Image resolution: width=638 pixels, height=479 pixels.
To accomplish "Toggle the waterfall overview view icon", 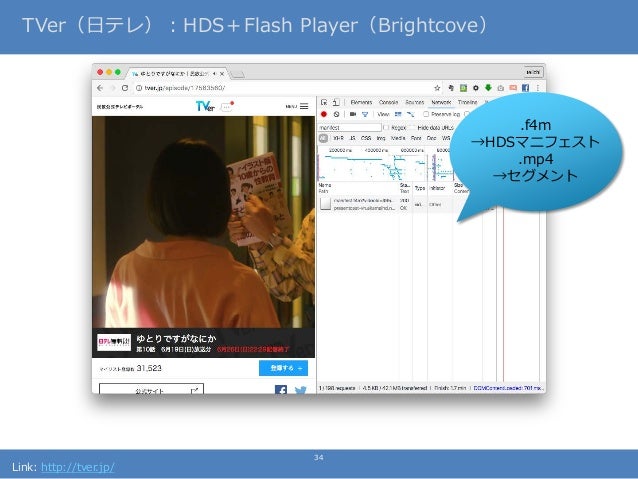I will pyautogui.click(x=411, y=114).
